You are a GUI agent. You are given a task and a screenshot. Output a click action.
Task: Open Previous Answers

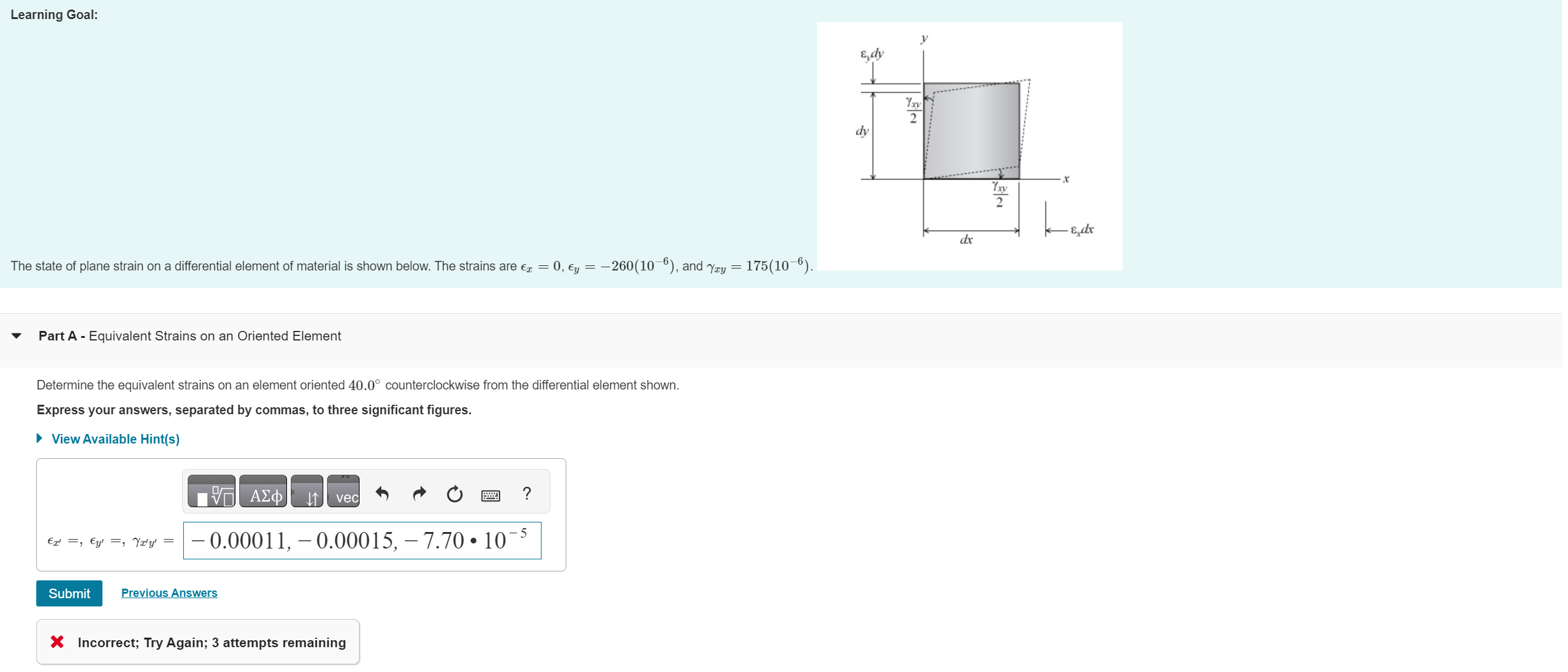click(169, 592)
